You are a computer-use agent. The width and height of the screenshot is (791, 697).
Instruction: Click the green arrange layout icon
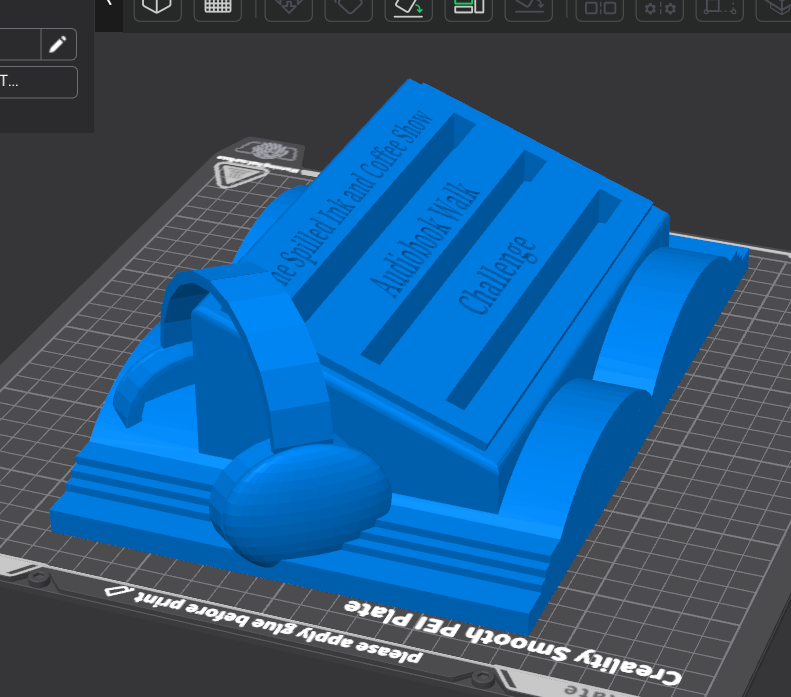[x=469, y=7]
